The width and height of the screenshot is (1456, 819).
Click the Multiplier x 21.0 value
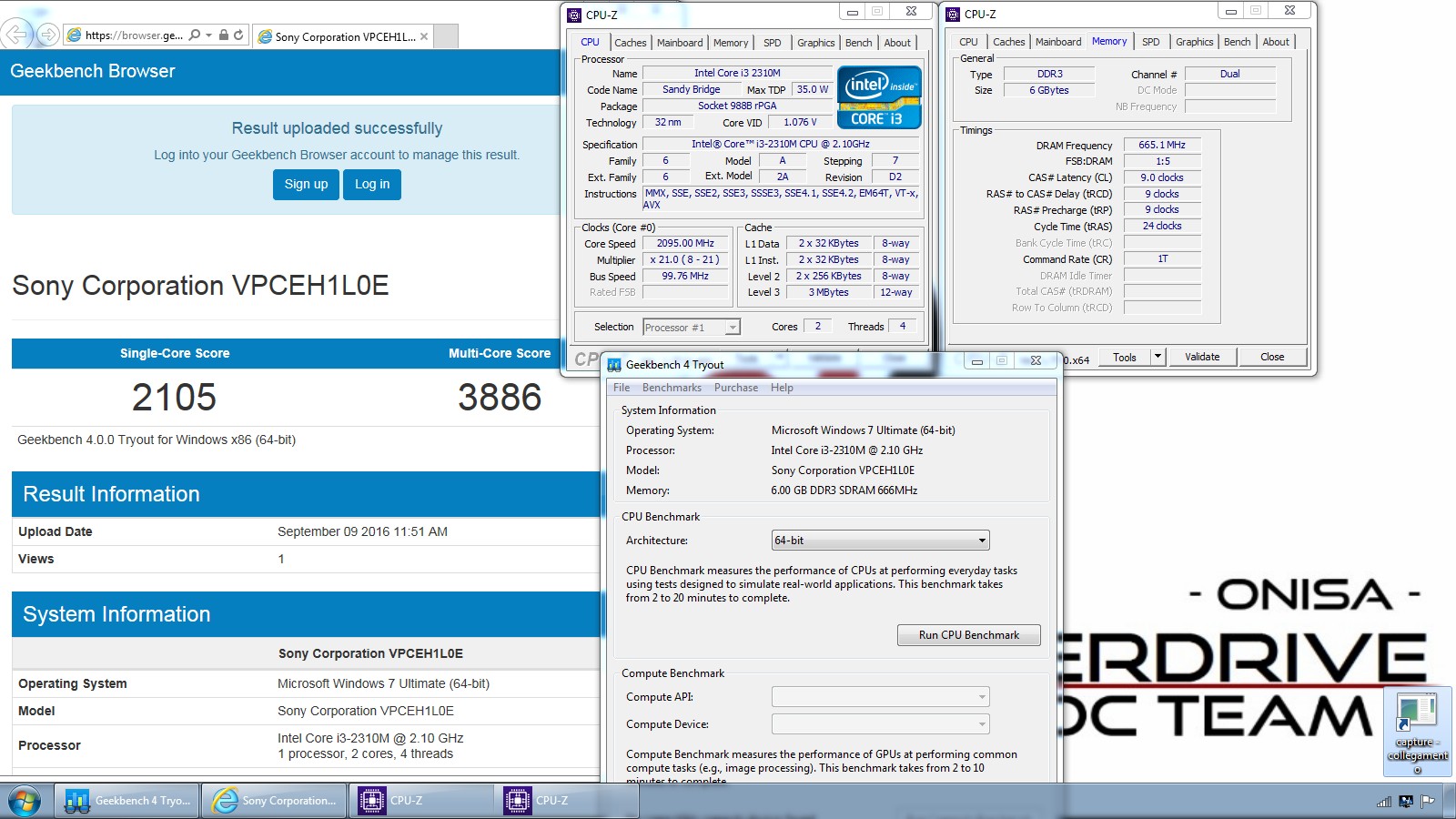(x=685, y=260)
